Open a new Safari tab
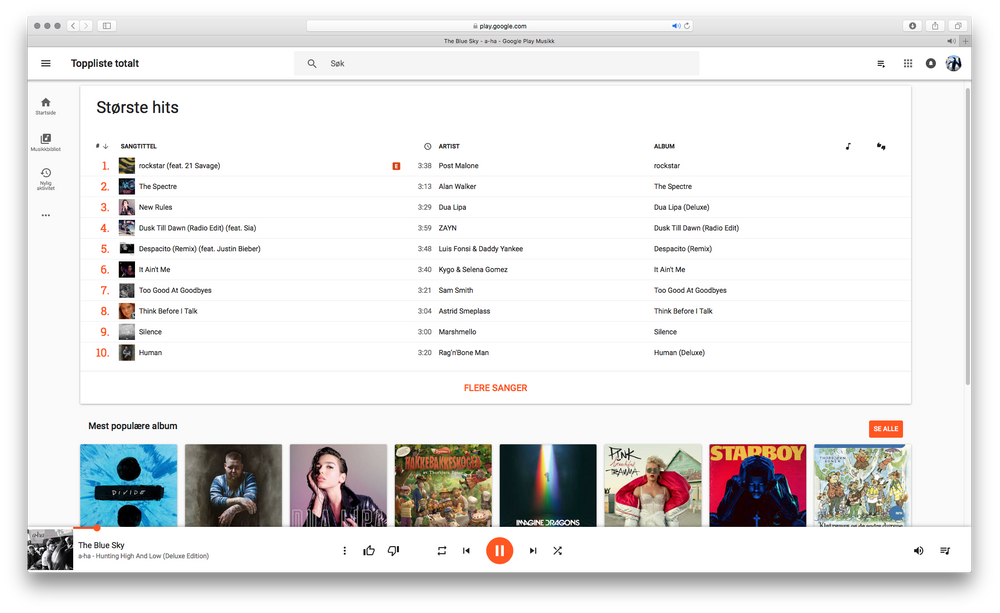 click(966, 41)
